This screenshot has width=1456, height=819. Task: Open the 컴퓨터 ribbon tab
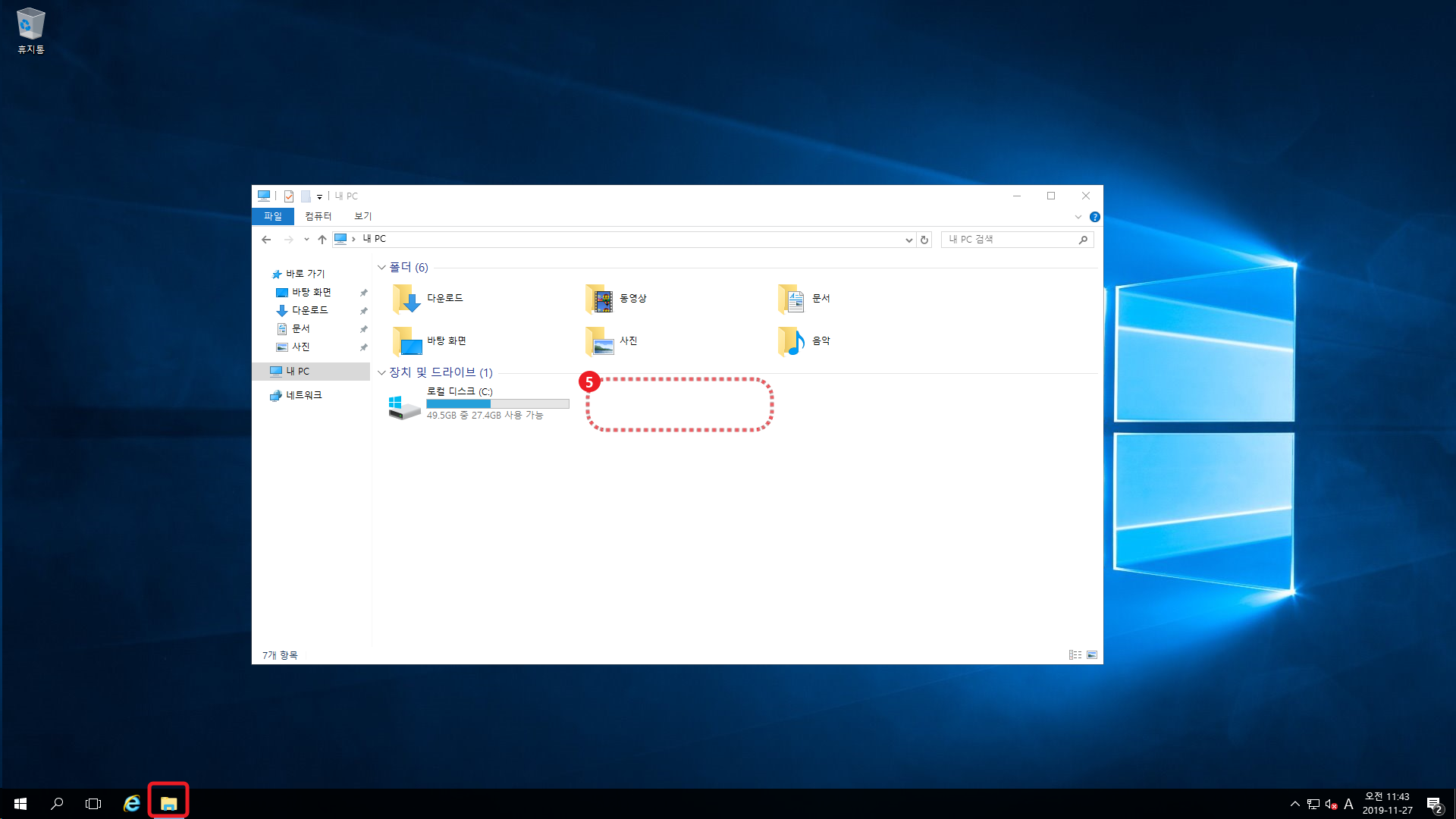[318, 217]
